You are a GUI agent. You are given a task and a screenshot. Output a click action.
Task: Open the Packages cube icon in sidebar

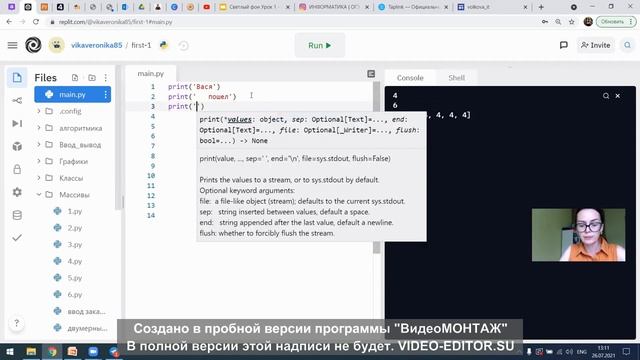pos(17,146)
